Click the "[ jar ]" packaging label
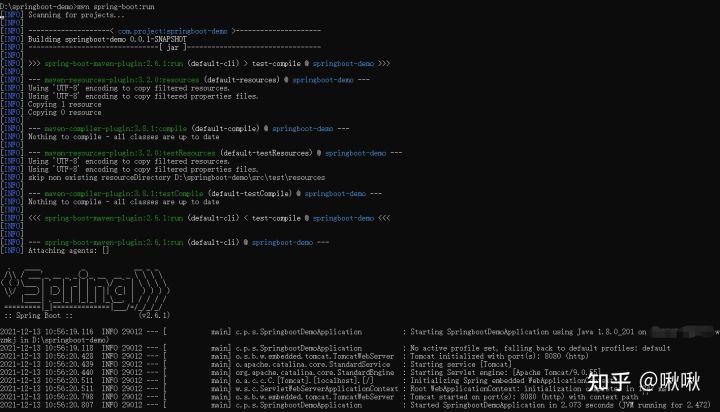720x412 pixels. click(x=173, y=47)
